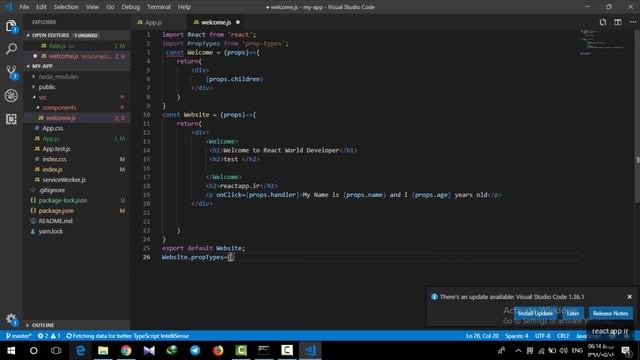Click the errors and warnings status indicator
The height and width of the screenshot is (360, 640).
click(x=49, y=336)
